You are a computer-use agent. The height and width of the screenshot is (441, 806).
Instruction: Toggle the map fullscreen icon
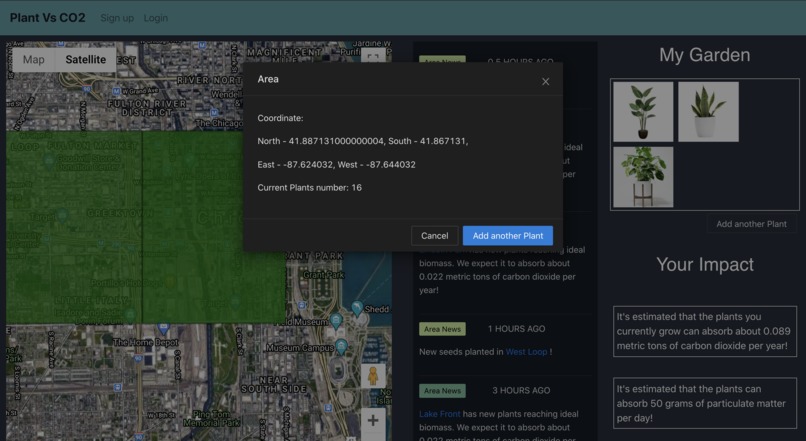tap(373, 56)
